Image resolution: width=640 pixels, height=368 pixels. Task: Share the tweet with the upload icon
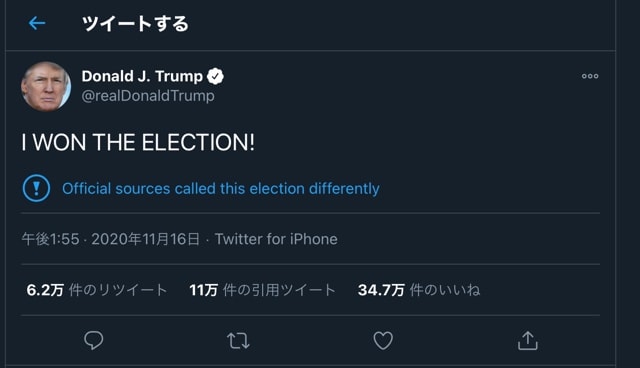point(527,340)
